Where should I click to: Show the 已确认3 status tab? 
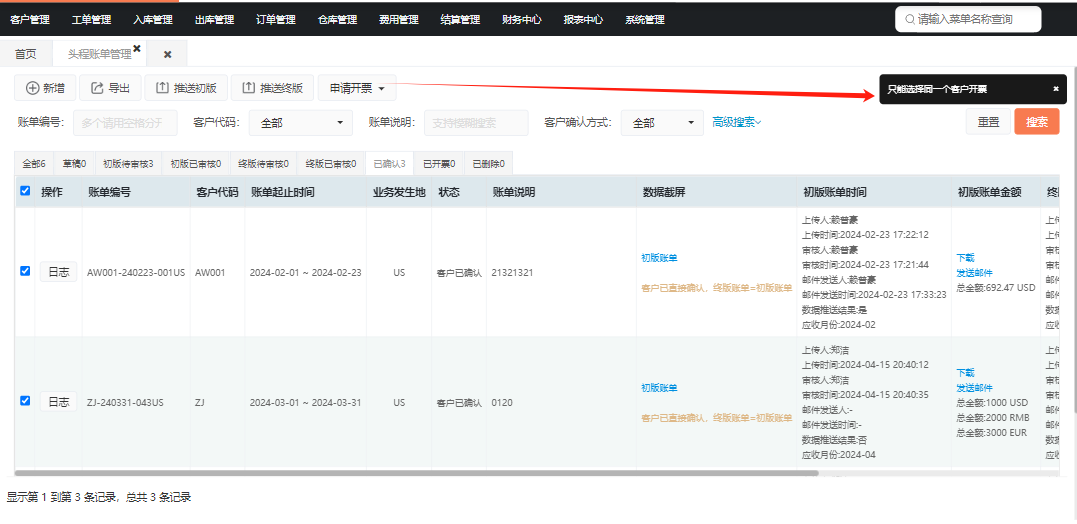[389, 164]
